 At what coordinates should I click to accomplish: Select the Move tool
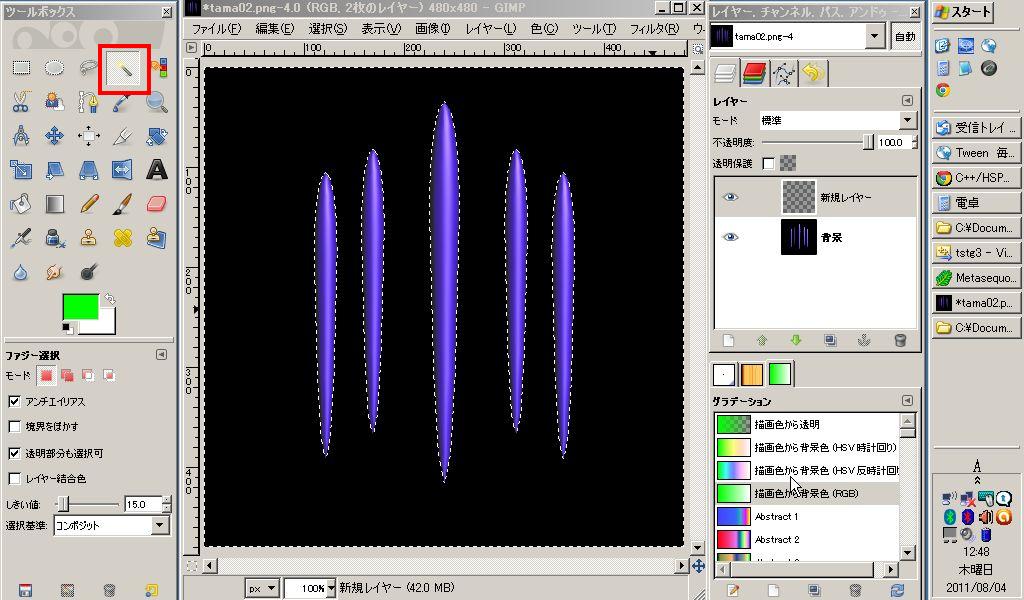pos(54,136)
